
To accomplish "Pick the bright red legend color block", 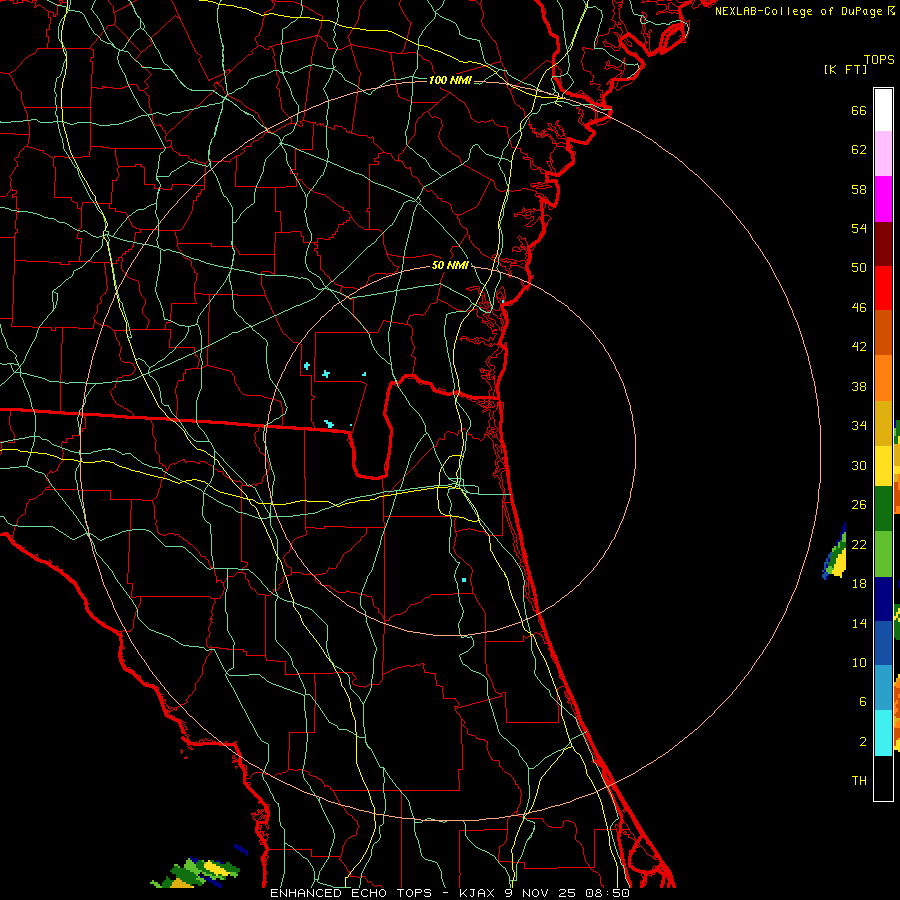I will (x=883, y=288).
